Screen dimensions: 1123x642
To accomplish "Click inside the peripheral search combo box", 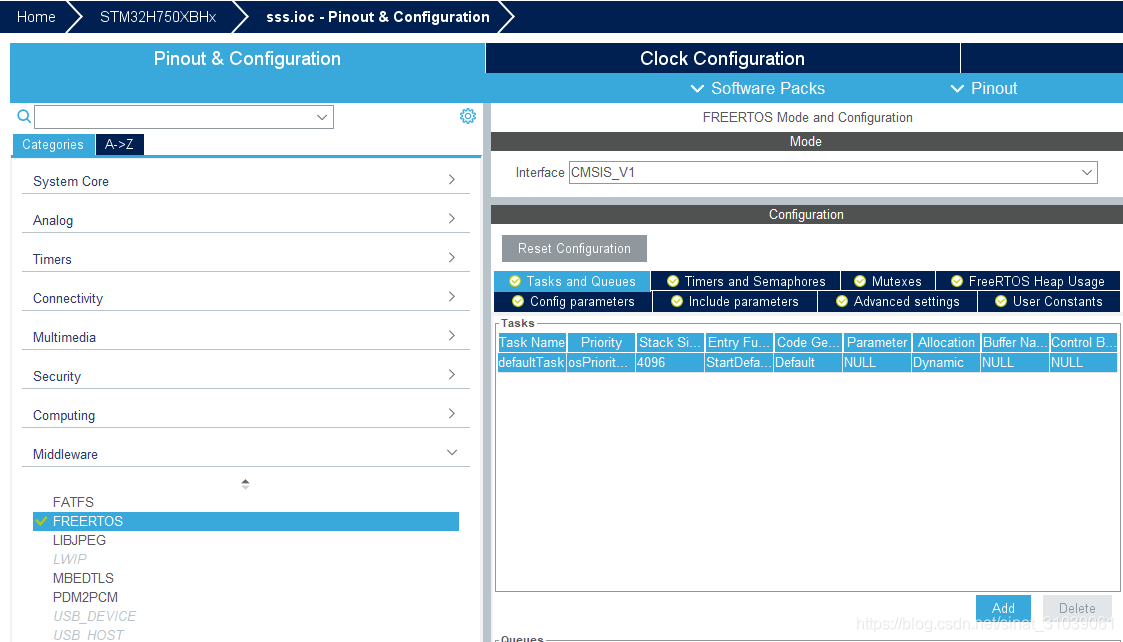I will (x=183, y=117).
